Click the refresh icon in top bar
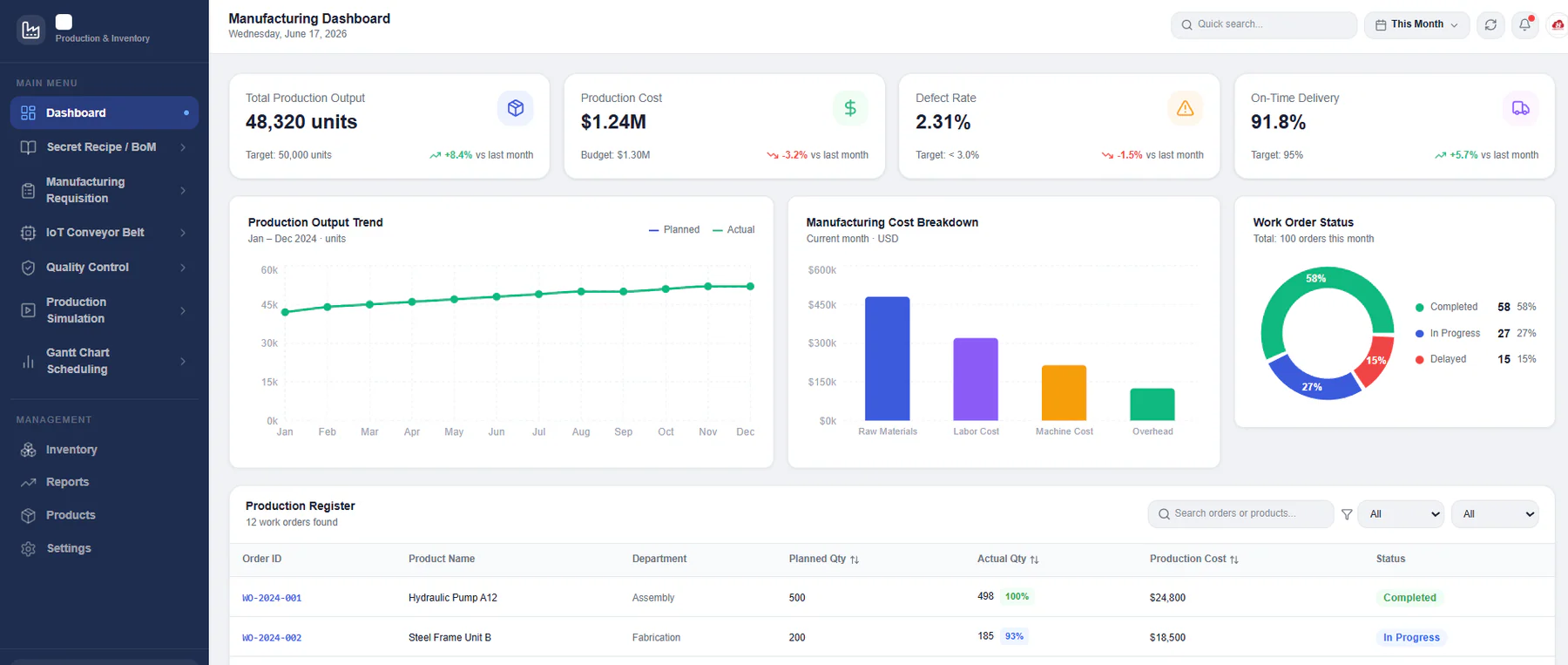 [x=1490, y=25]
